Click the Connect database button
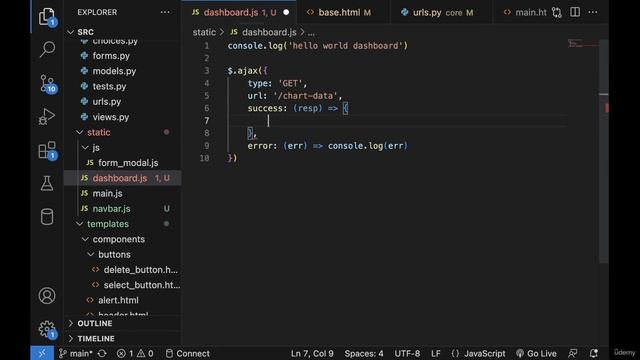This screenshot has height=360, width=640. pyautogui.click(x=187, y=353)
